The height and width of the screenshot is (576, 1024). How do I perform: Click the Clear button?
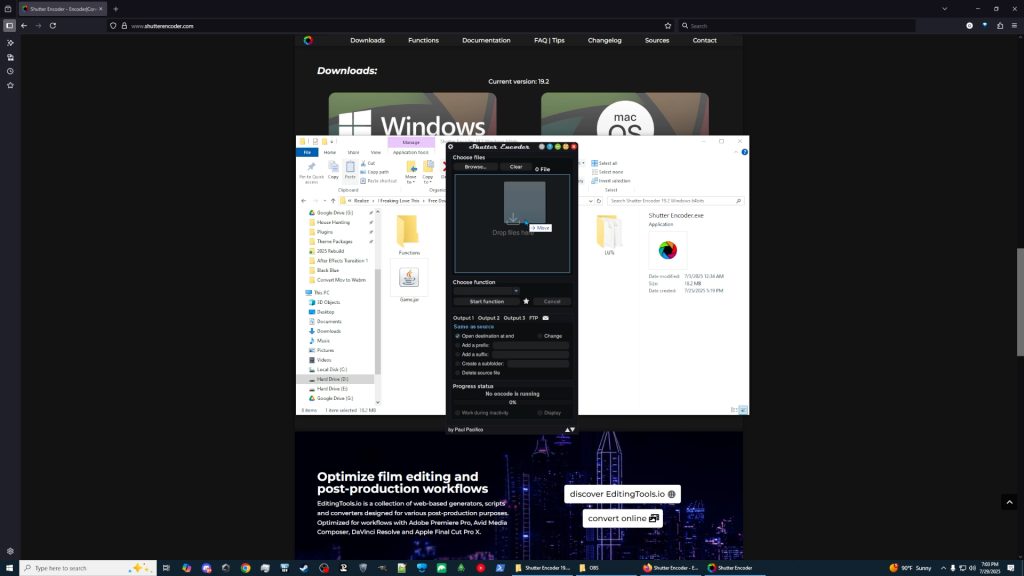pos(516,167)
